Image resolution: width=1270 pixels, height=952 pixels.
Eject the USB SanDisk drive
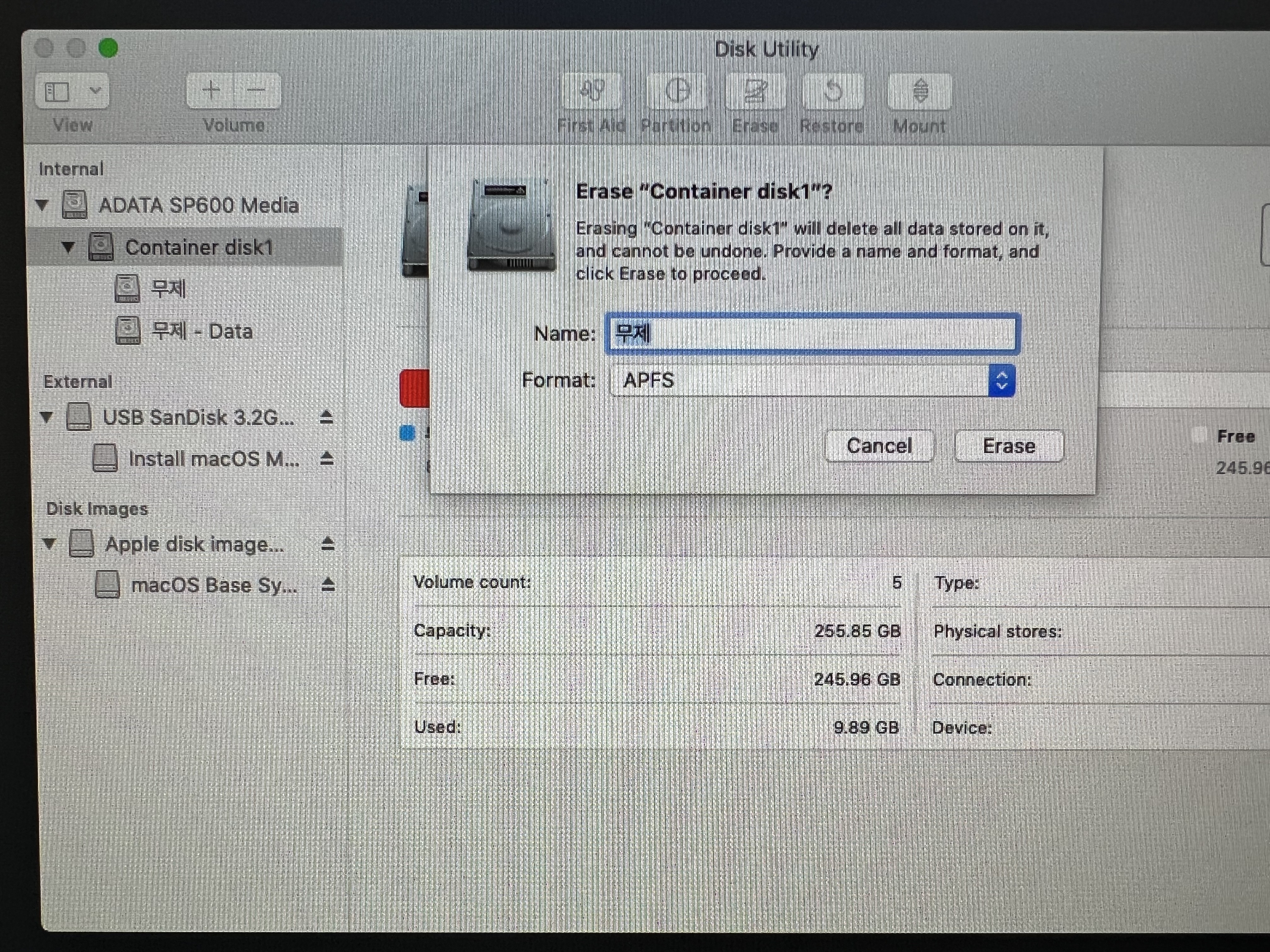326,417
